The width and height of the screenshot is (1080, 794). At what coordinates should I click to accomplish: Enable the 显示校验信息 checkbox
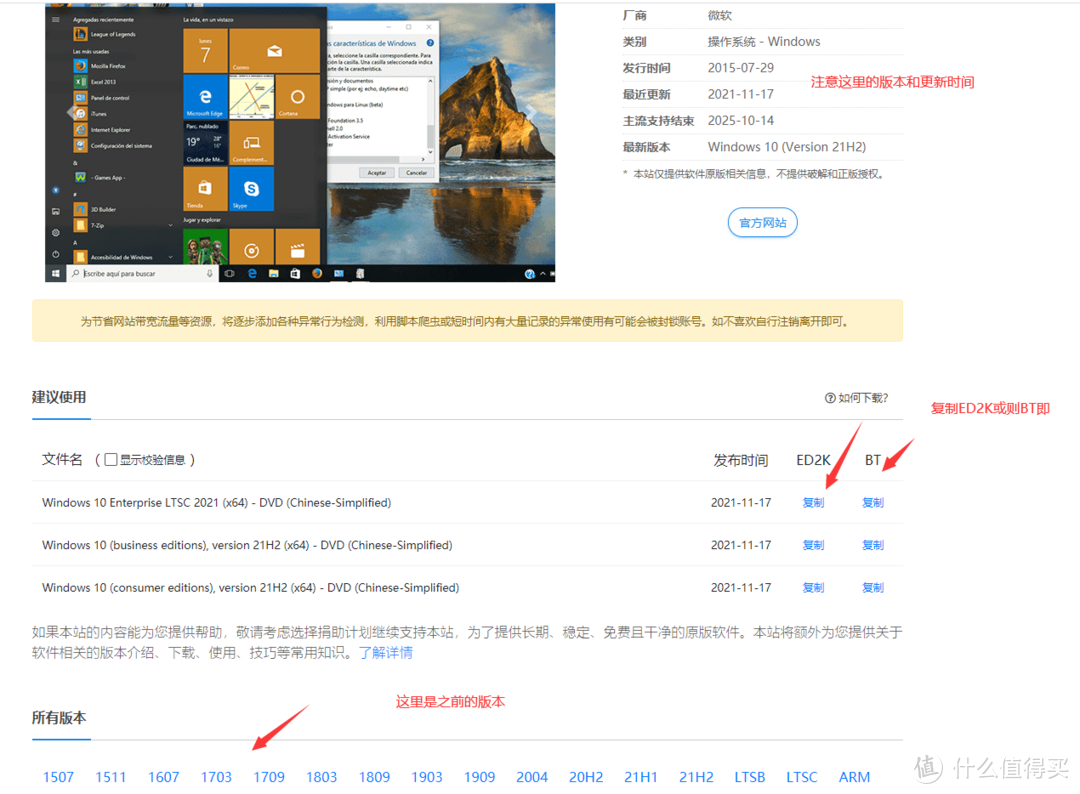coord(111,460)
